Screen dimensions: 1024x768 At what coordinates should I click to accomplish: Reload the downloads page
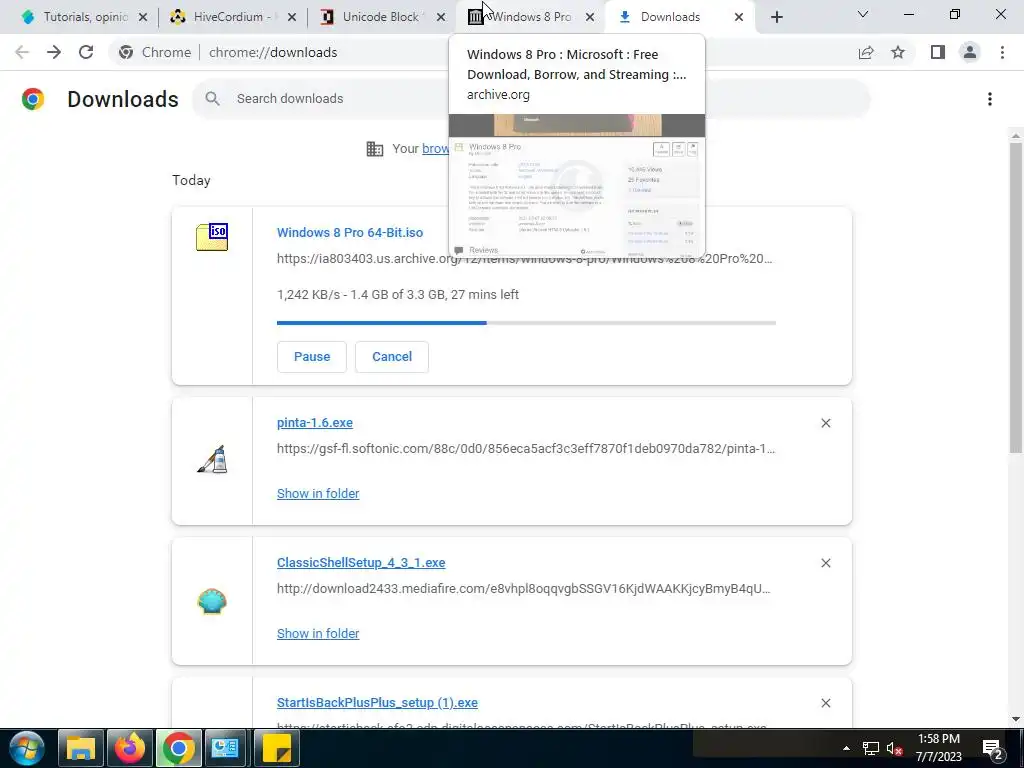[86, 52]
